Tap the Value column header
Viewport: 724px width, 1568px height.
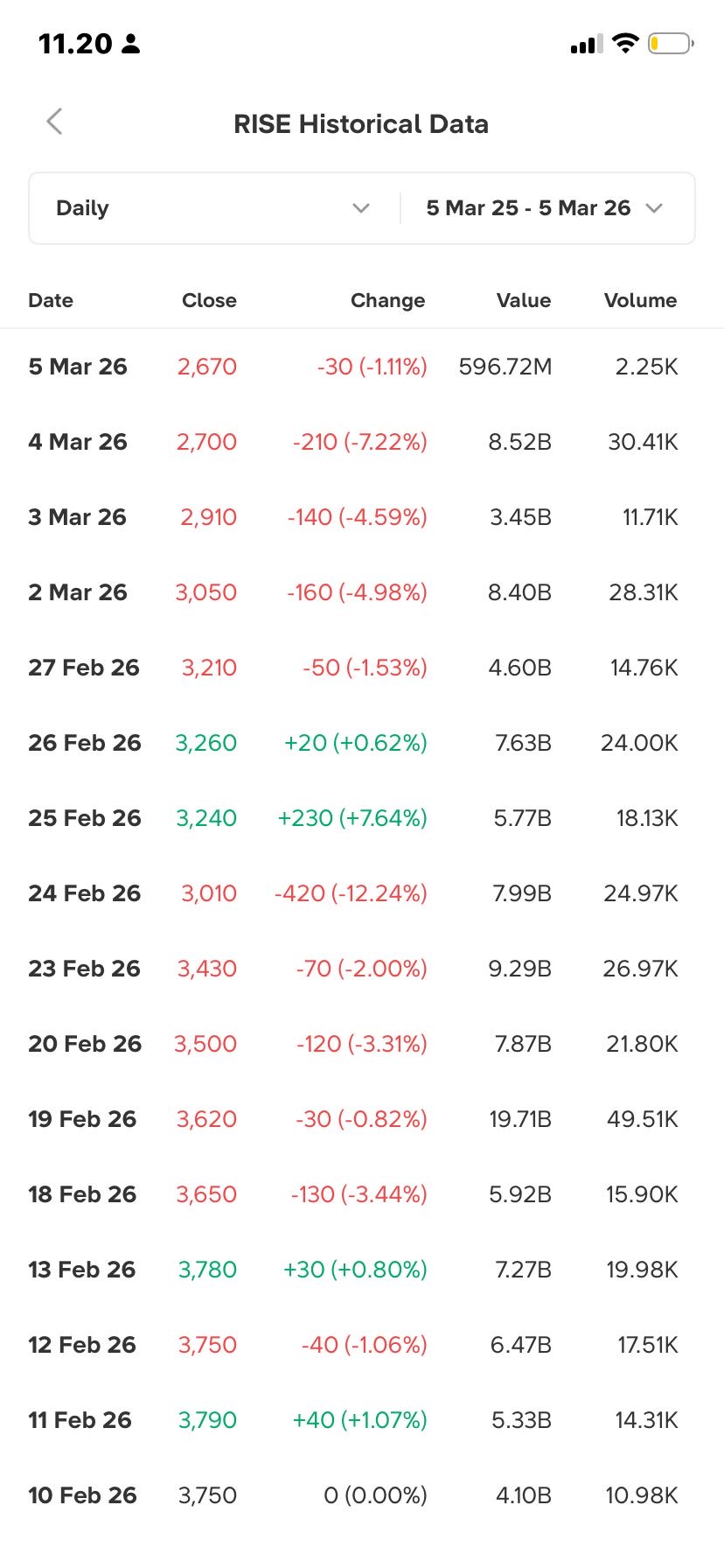[x=523, y=300]
